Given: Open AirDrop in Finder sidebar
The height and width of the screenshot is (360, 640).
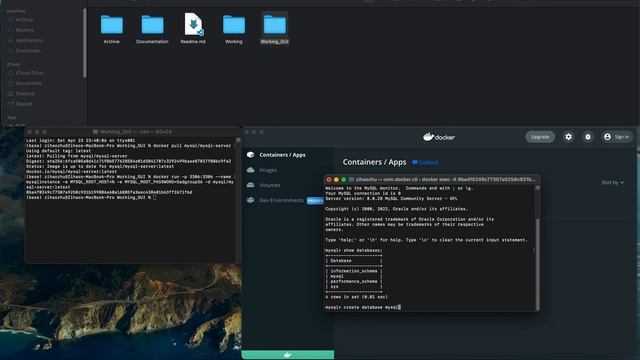Looking at the screenshot, I should click(24, 20).
